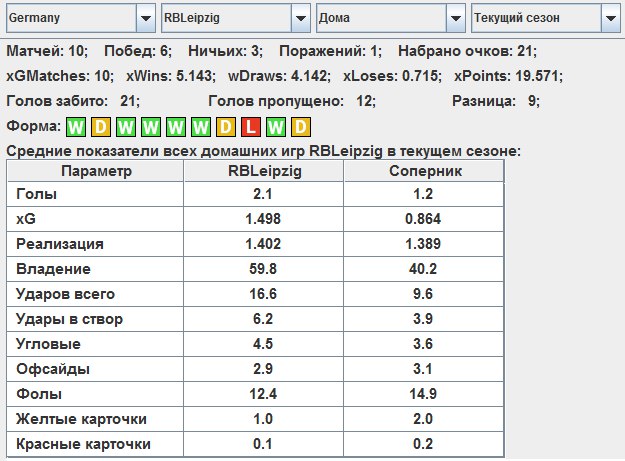Select the Реализация row label

coord(60,244)
